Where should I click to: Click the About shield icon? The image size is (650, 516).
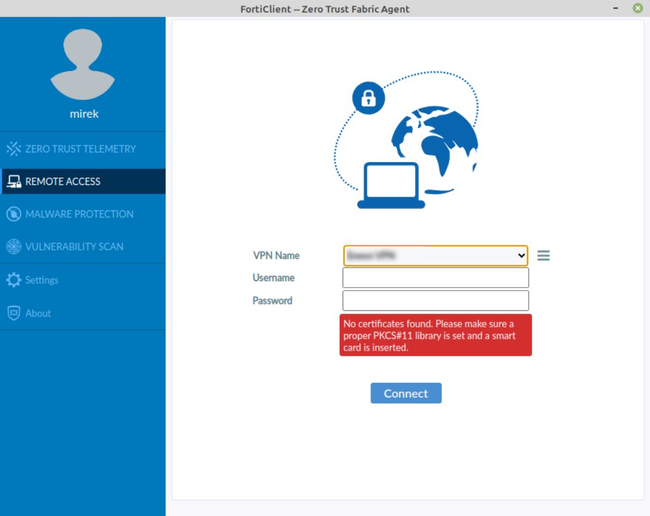[14, 313]
